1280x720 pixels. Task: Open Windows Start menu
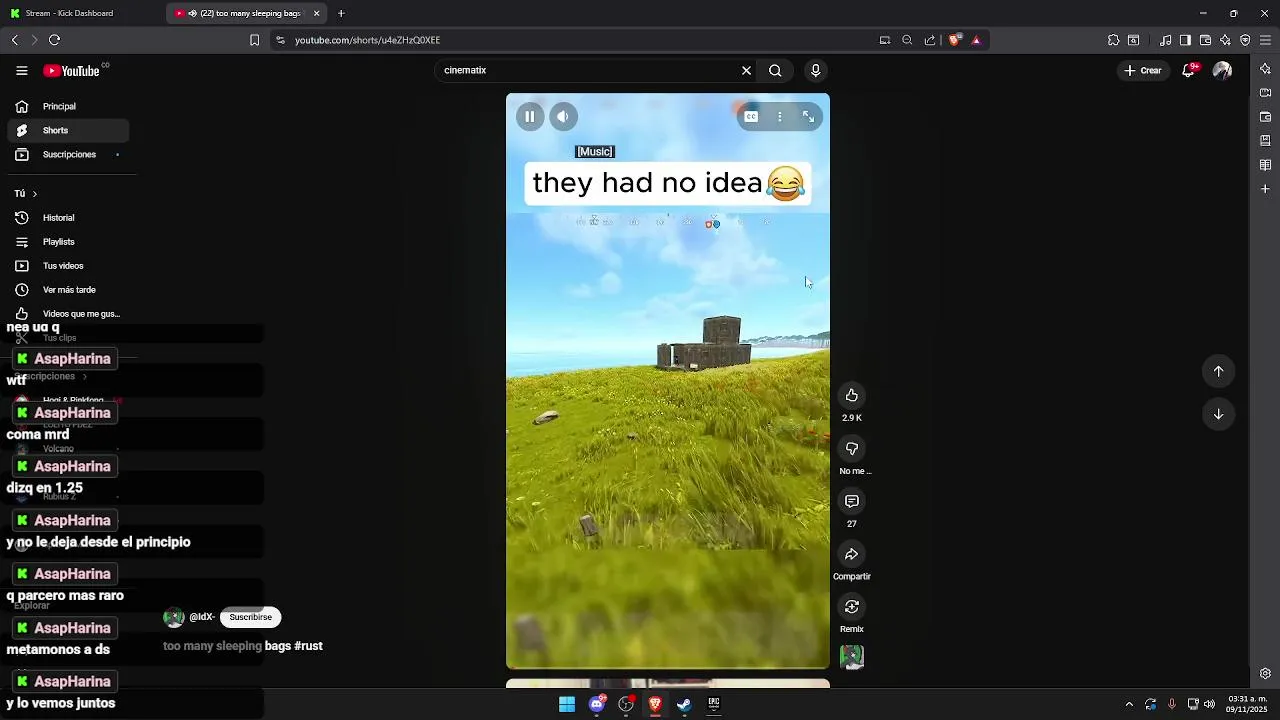point(567,704)
